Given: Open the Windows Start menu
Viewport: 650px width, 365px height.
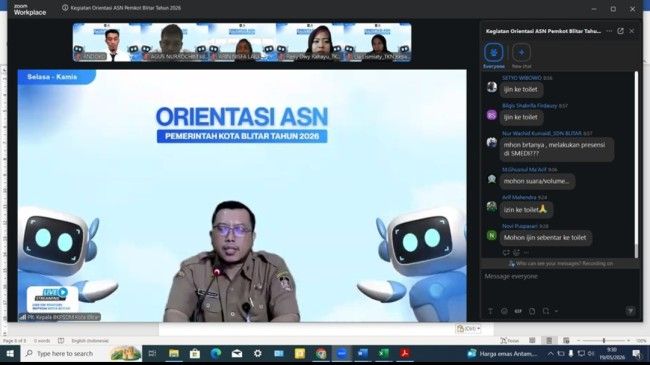Looking at the screenshot, I should coord(10,354).
